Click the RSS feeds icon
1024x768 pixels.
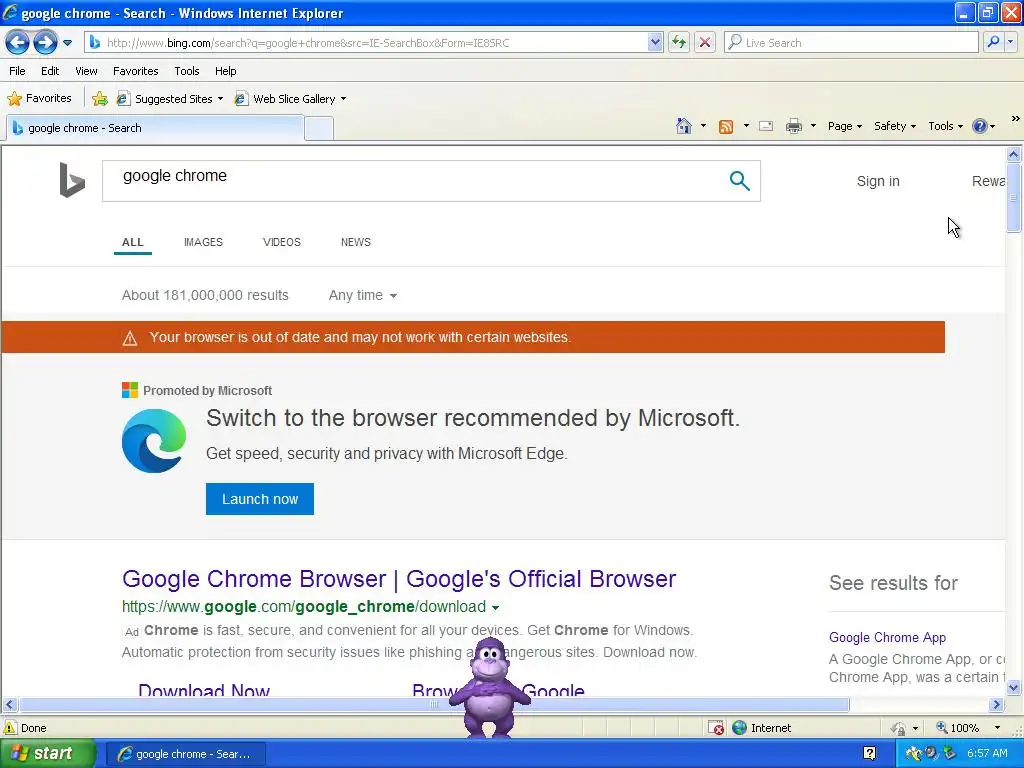click(x=726, y=127)
